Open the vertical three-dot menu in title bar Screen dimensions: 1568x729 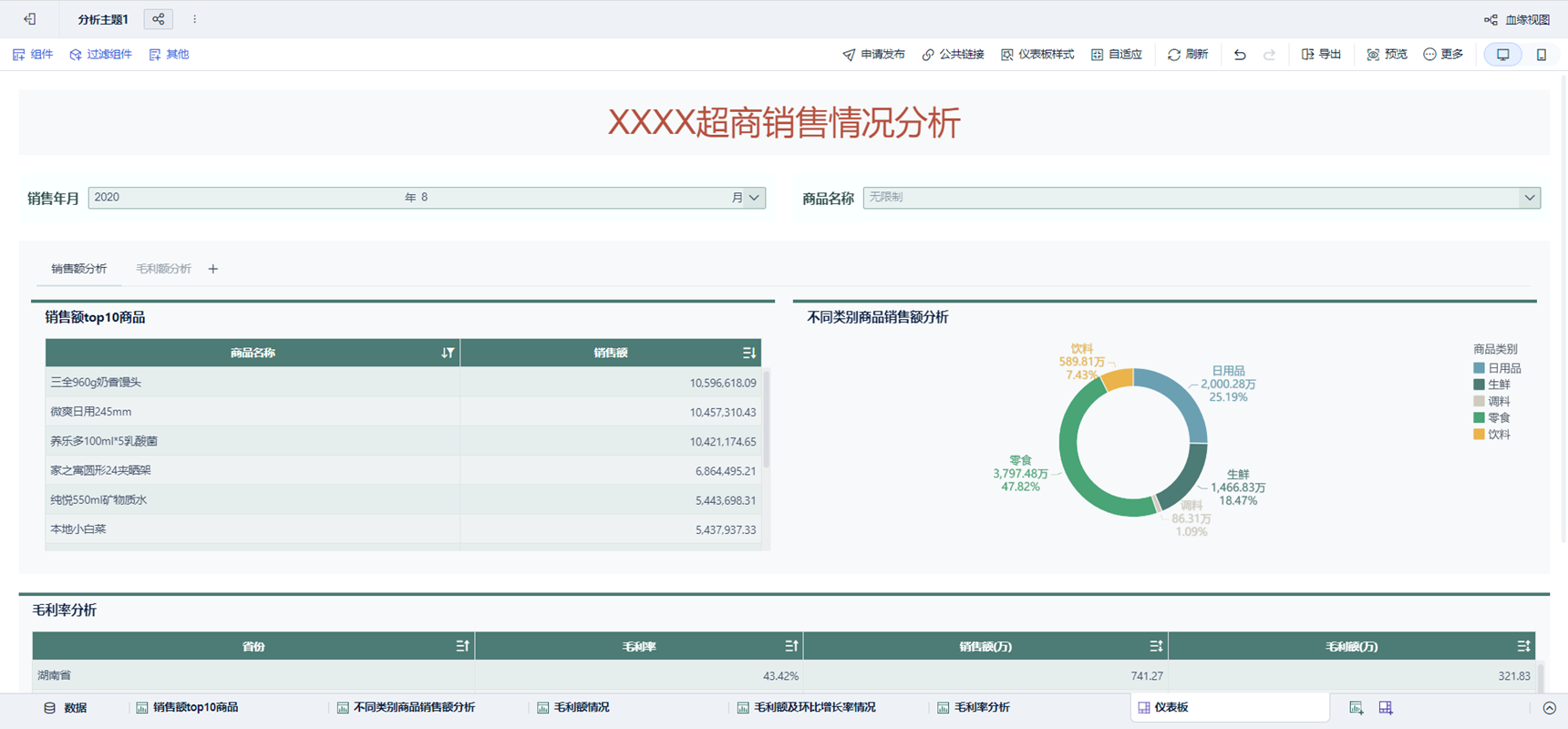click(194, 19)
